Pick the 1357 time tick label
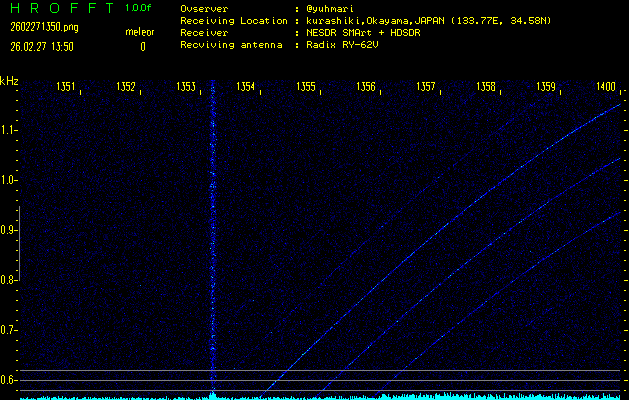Screen dimensions: 629x400 coord(426,88)
